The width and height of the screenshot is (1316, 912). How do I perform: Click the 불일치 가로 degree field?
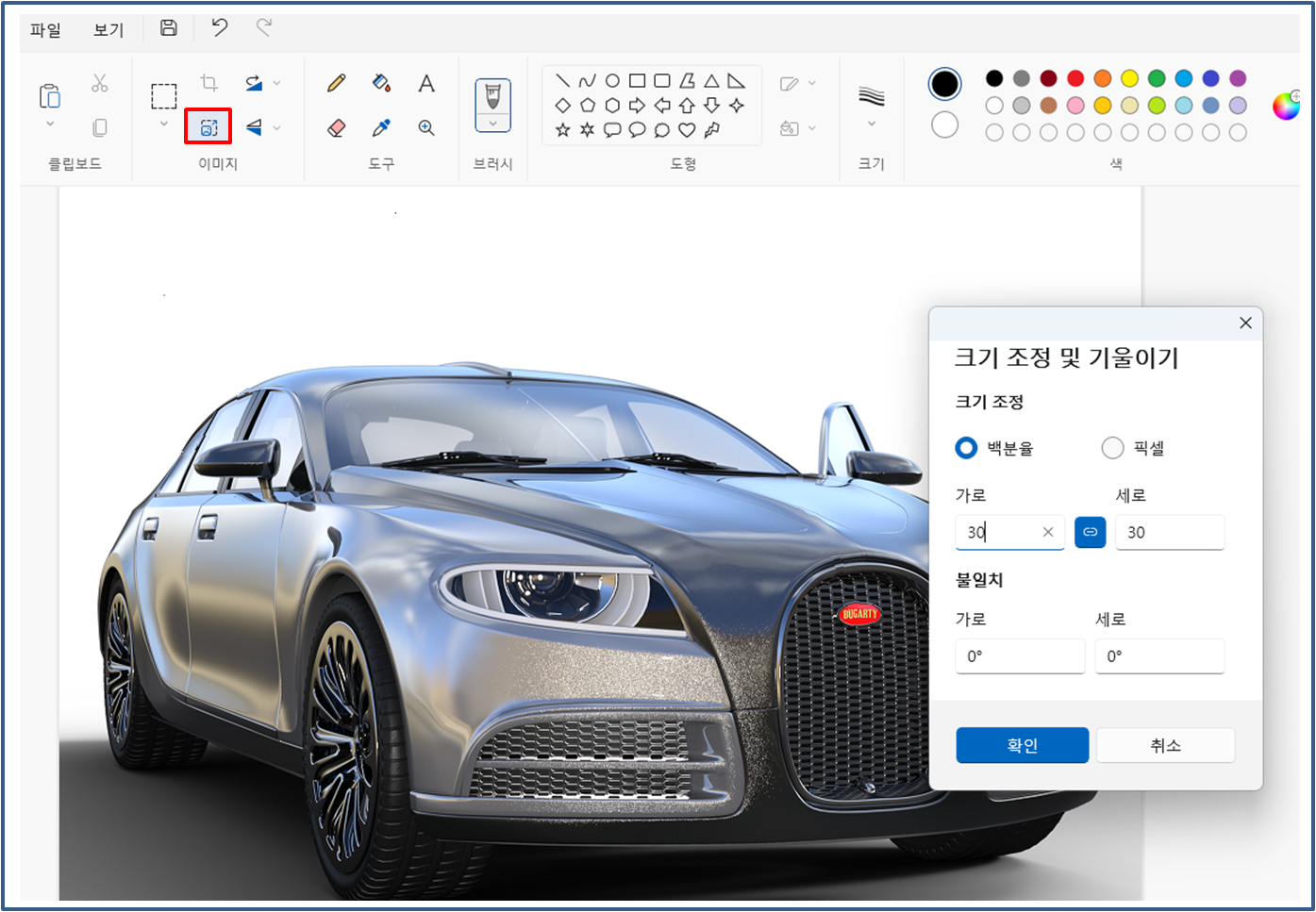click(x=1020, y=655)
